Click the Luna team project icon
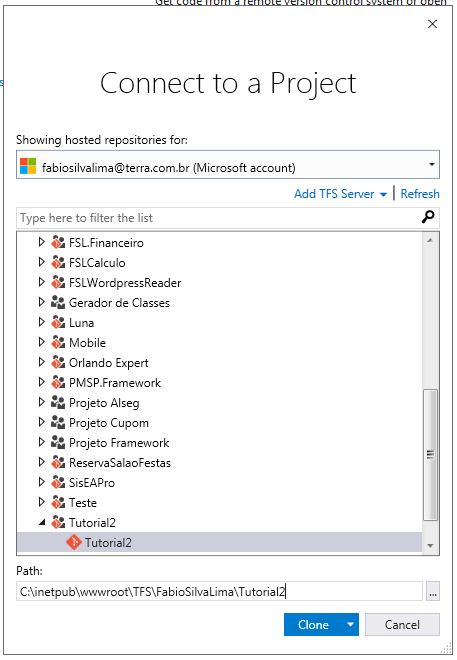 coord(58,322)
